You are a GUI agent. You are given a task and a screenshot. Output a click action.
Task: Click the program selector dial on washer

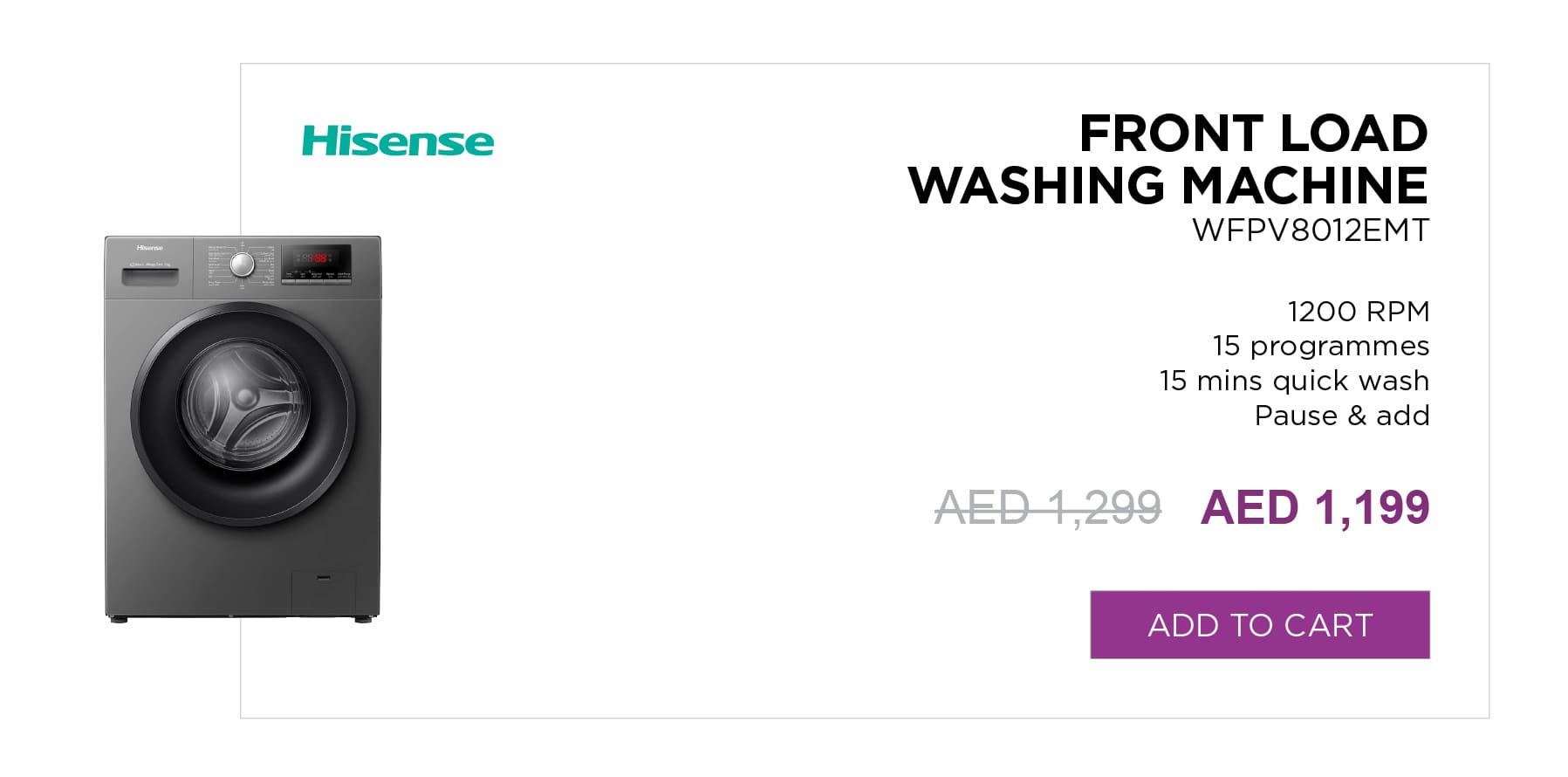coord(242,265)
